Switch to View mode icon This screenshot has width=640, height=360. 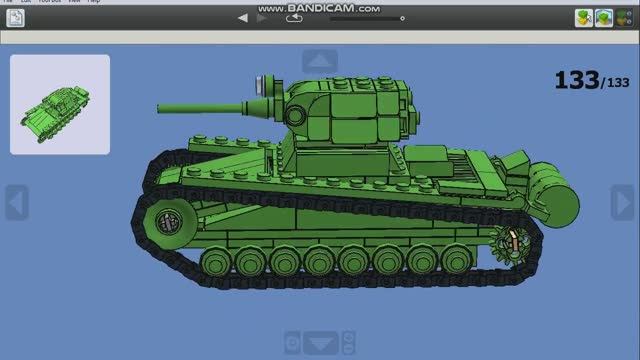(x=604, y=18)
